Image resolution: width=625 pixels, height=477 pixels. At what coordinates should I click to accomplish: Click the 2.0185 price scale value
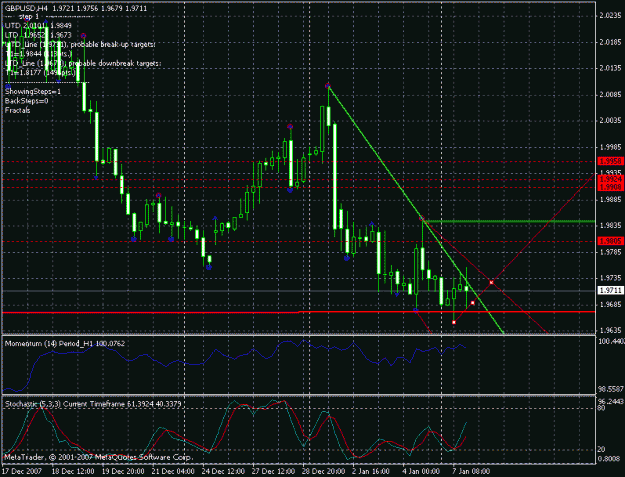(610, 42)
